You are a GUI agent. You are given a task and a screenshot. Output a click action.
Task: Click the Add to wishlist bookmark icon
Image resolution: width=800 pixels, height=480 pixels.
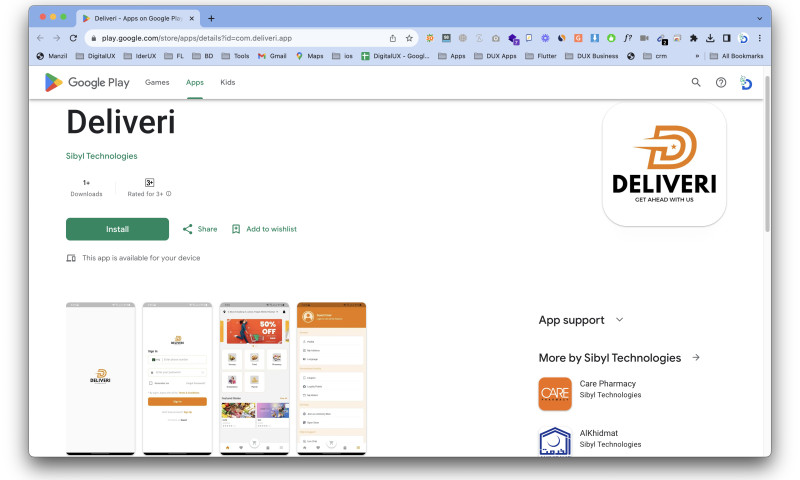click(x=236, y=229)
